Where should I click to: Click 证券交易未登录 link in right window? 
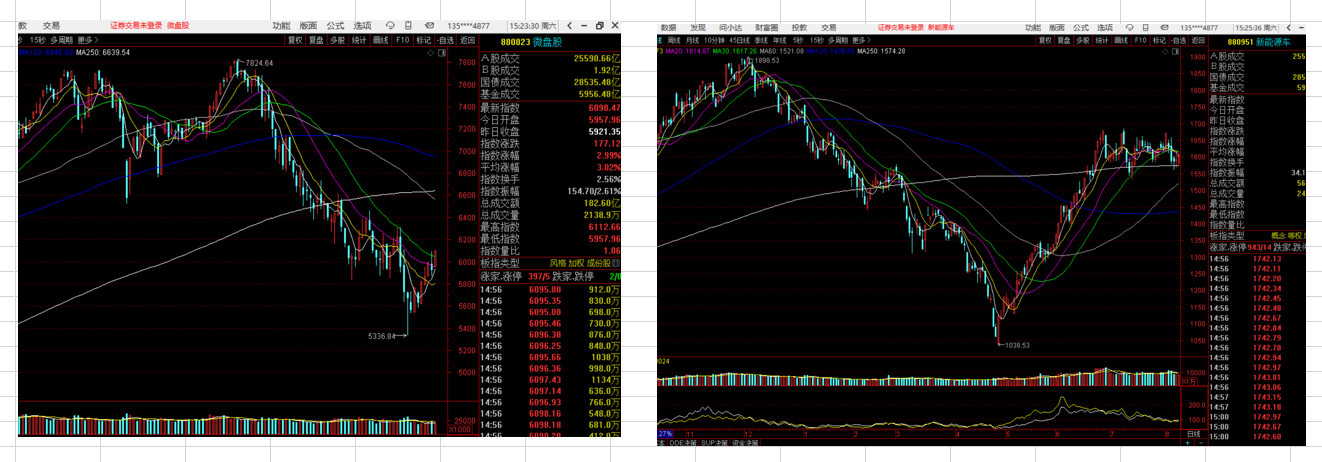(x=901, y=28)
